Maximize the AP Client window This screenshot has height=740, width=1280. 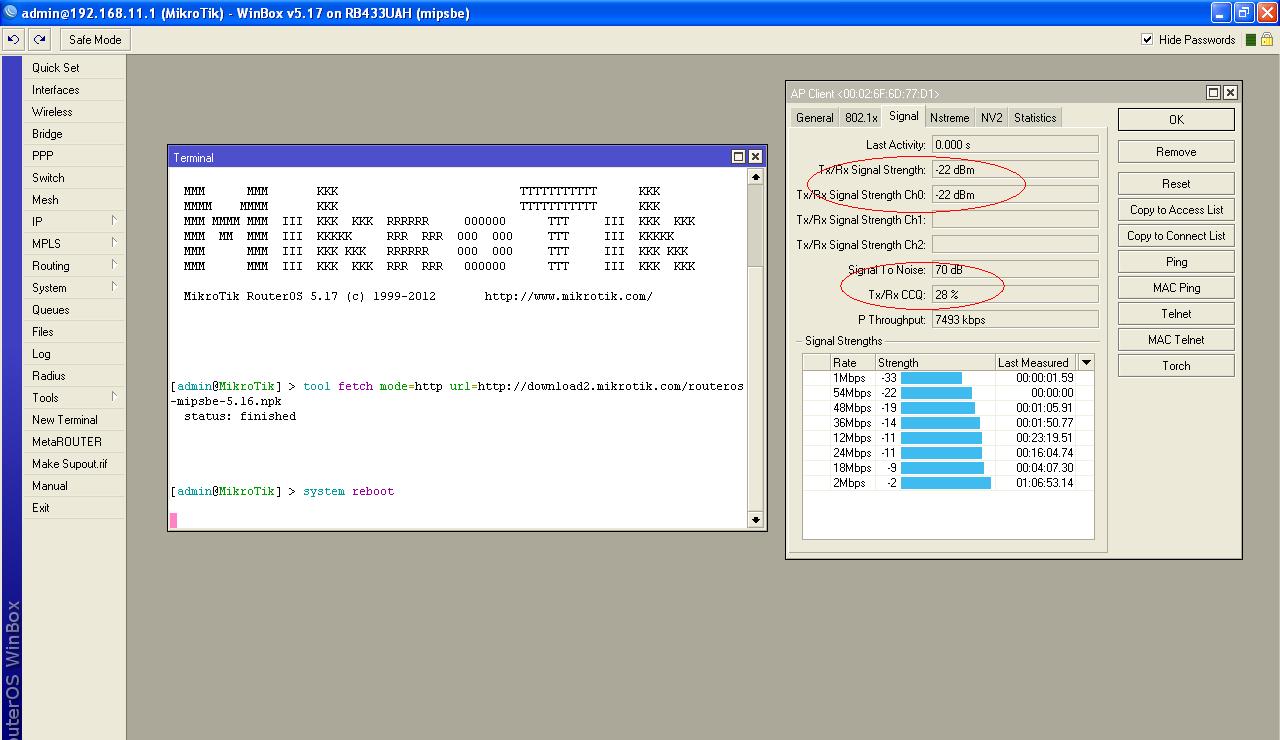pyautogui.click(x=1214, y=93)
